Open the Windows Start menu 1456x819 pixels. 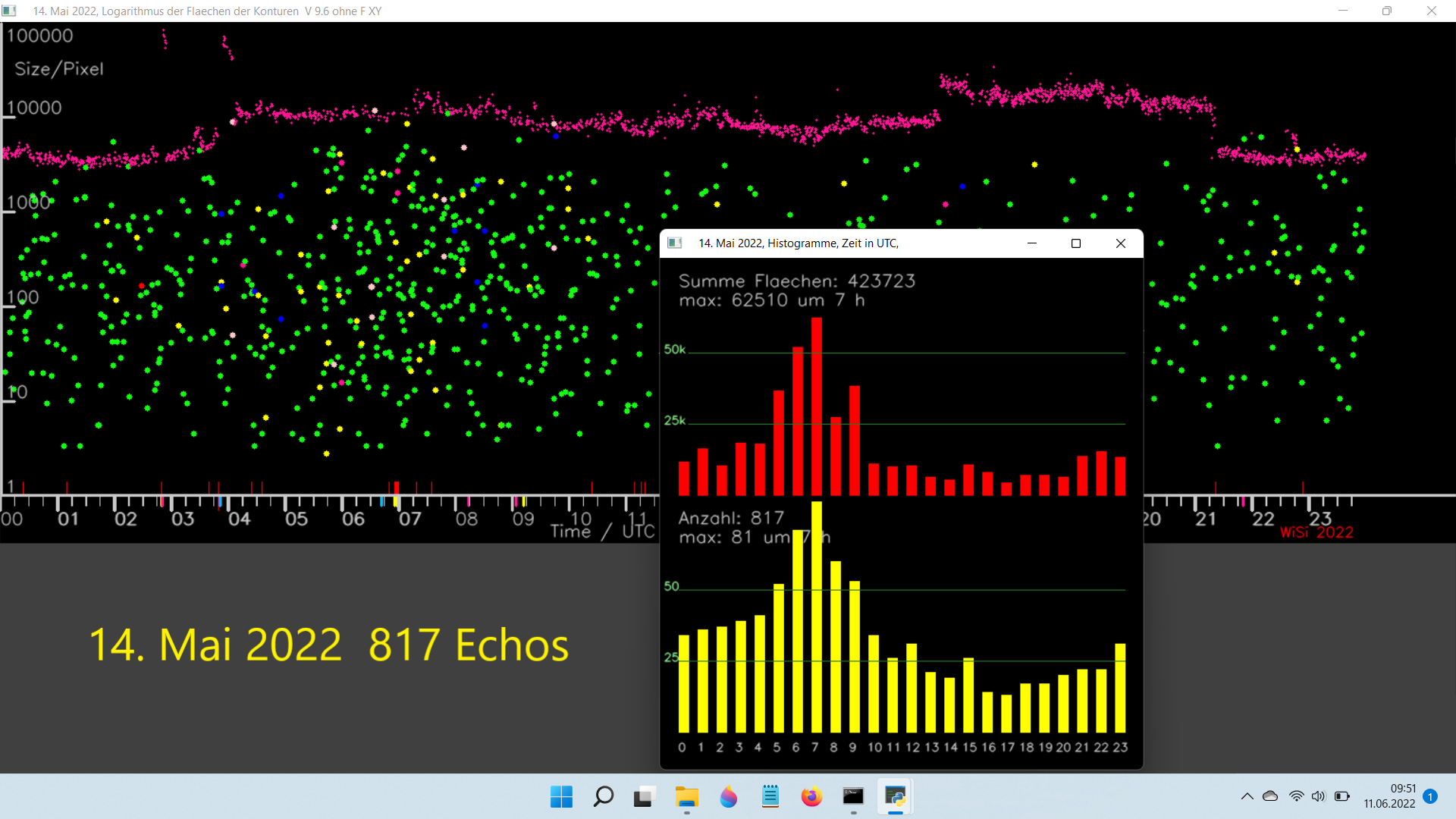point(561,797)
